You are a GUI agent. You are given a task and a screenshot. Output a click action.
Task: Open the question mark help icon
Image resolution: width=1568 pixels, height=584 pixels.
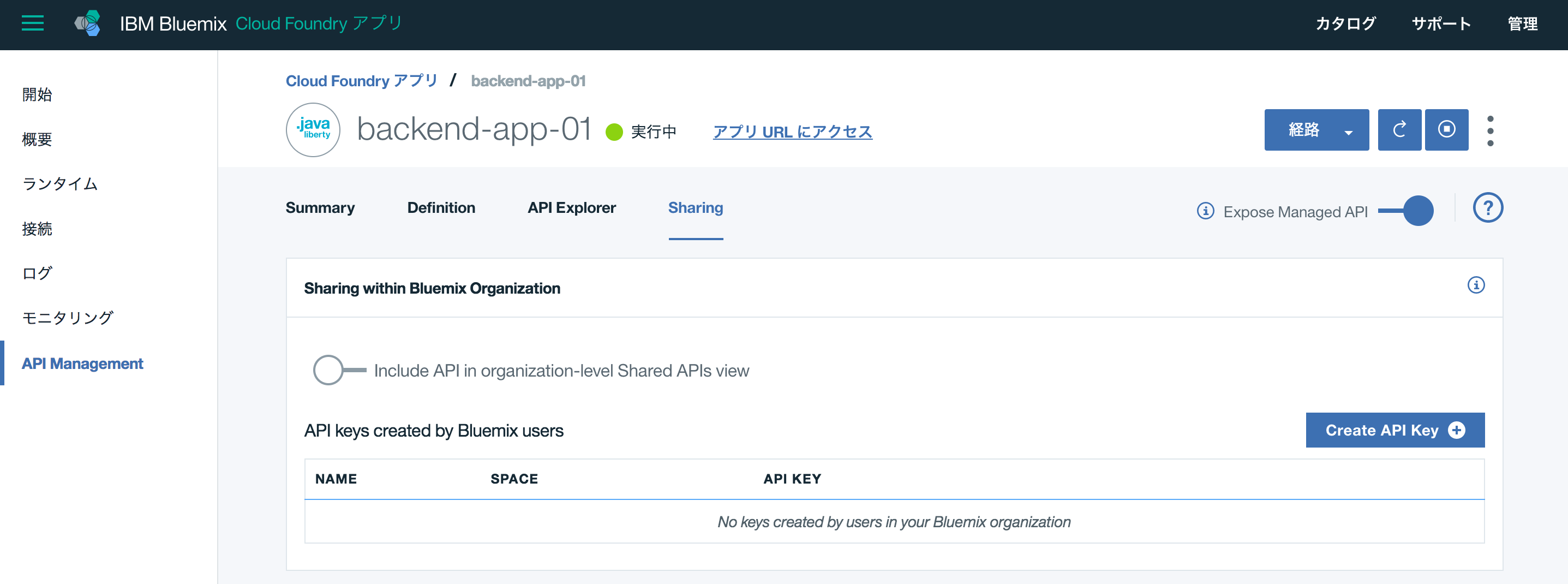click(x=1488, y=208)
